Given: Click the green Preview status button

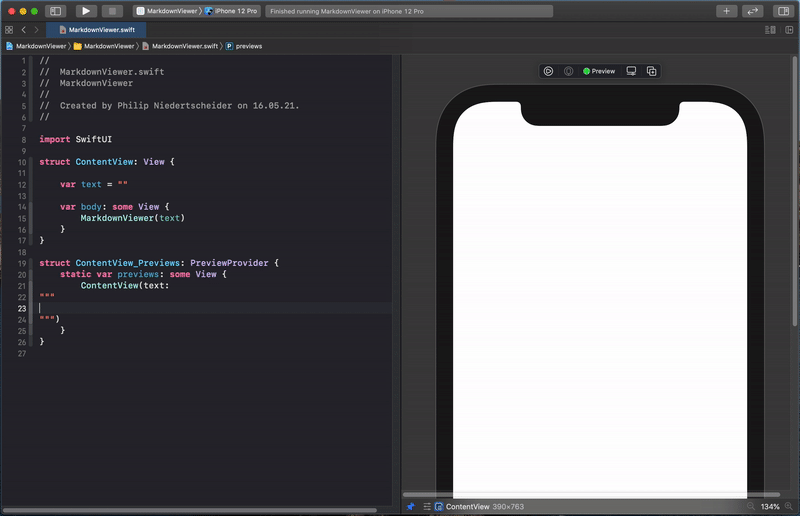Looking at the screenshot, I should (x=599, y=71).
